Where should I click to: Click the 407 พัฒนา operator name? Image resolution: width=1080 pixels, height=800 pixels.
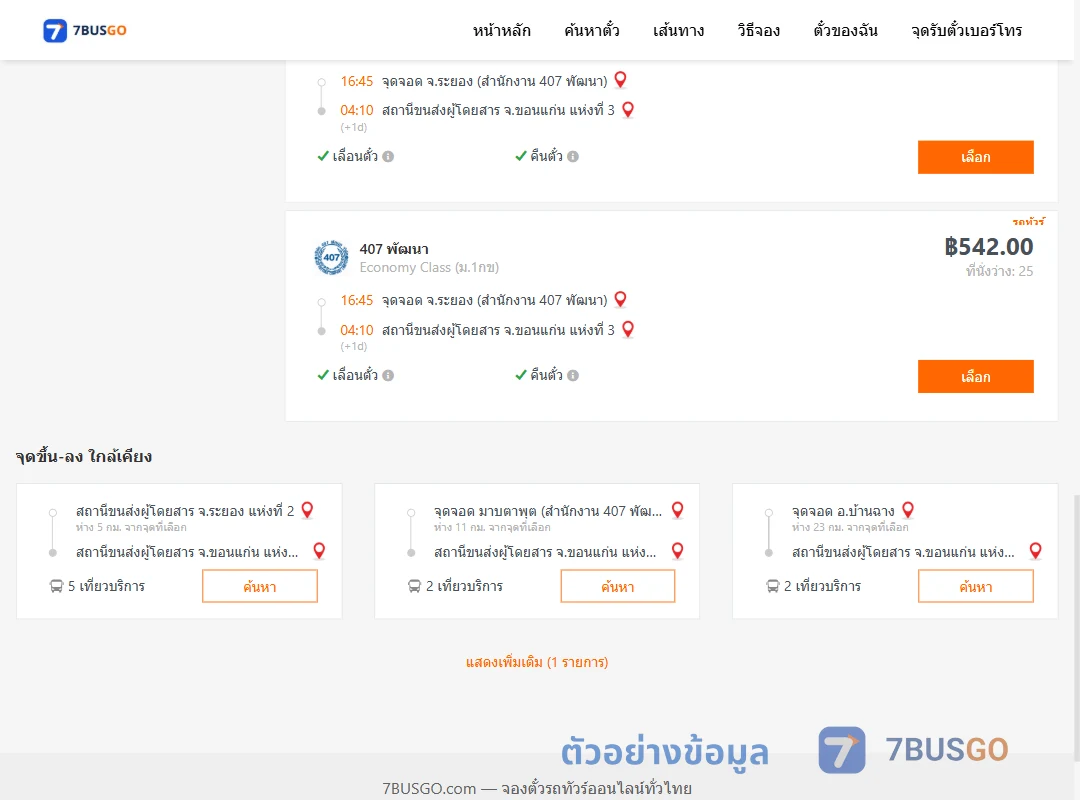point(394,249)
